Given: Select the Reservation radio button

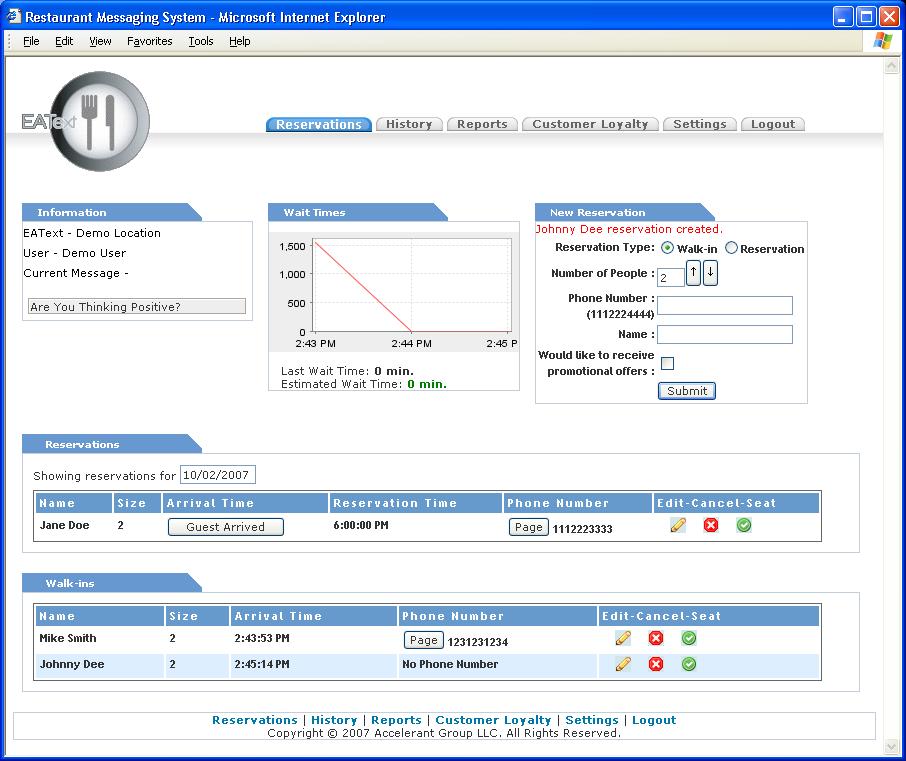Looking at the screenshot, I should click(x=732, y=248).
